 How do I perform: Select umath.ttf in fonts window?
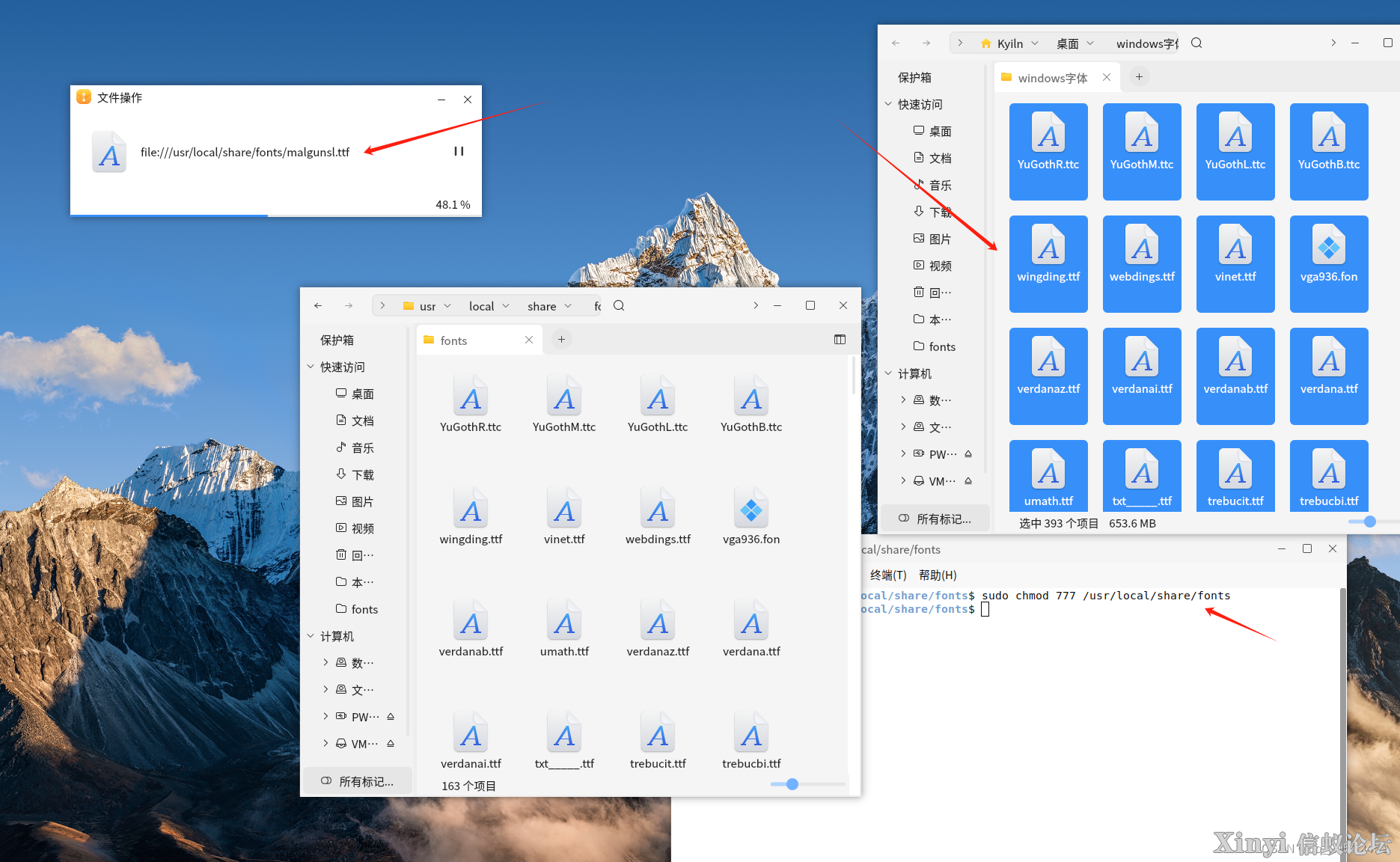tap(564, 629)
